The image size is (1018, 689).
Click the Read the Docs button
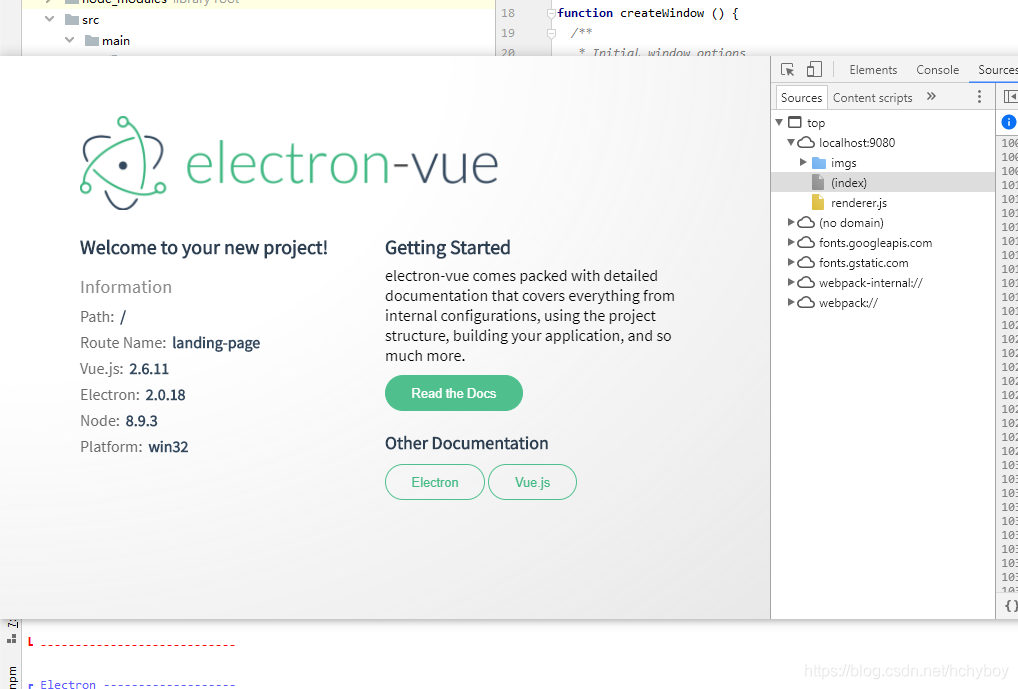pyautogui.click(x=453, y=393)
